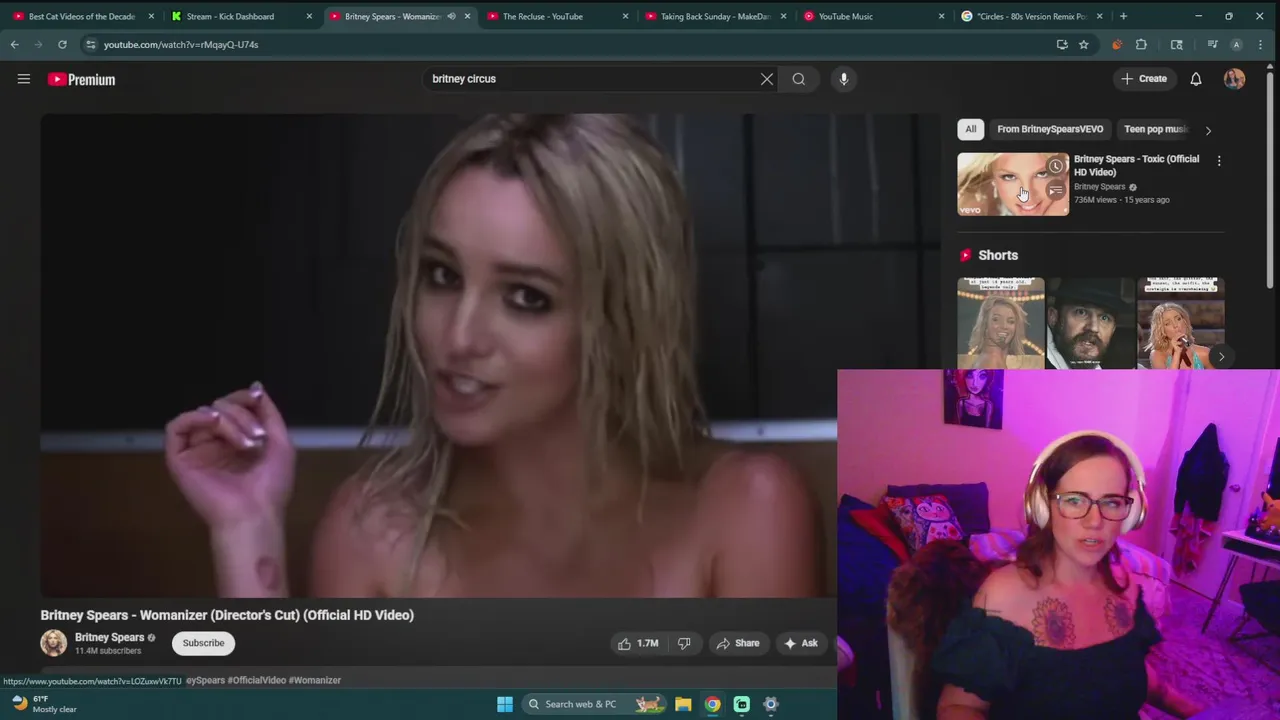
Task: View site information icon in address bar
Action: click(x=91, y=44)
